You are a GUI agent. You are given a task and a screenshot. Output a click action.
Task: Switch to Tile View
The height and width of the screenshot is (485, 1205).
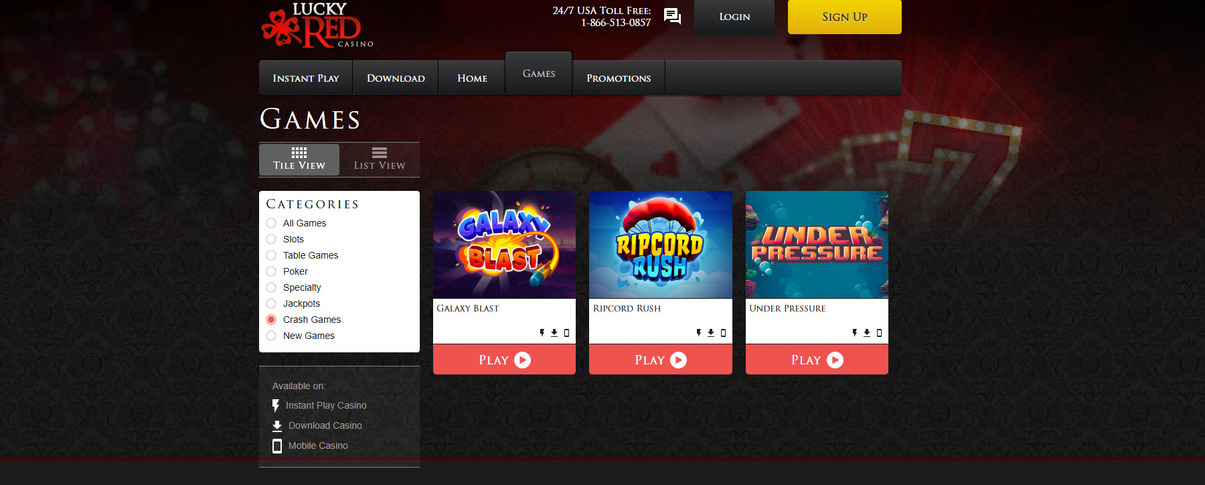coord(299,159)
